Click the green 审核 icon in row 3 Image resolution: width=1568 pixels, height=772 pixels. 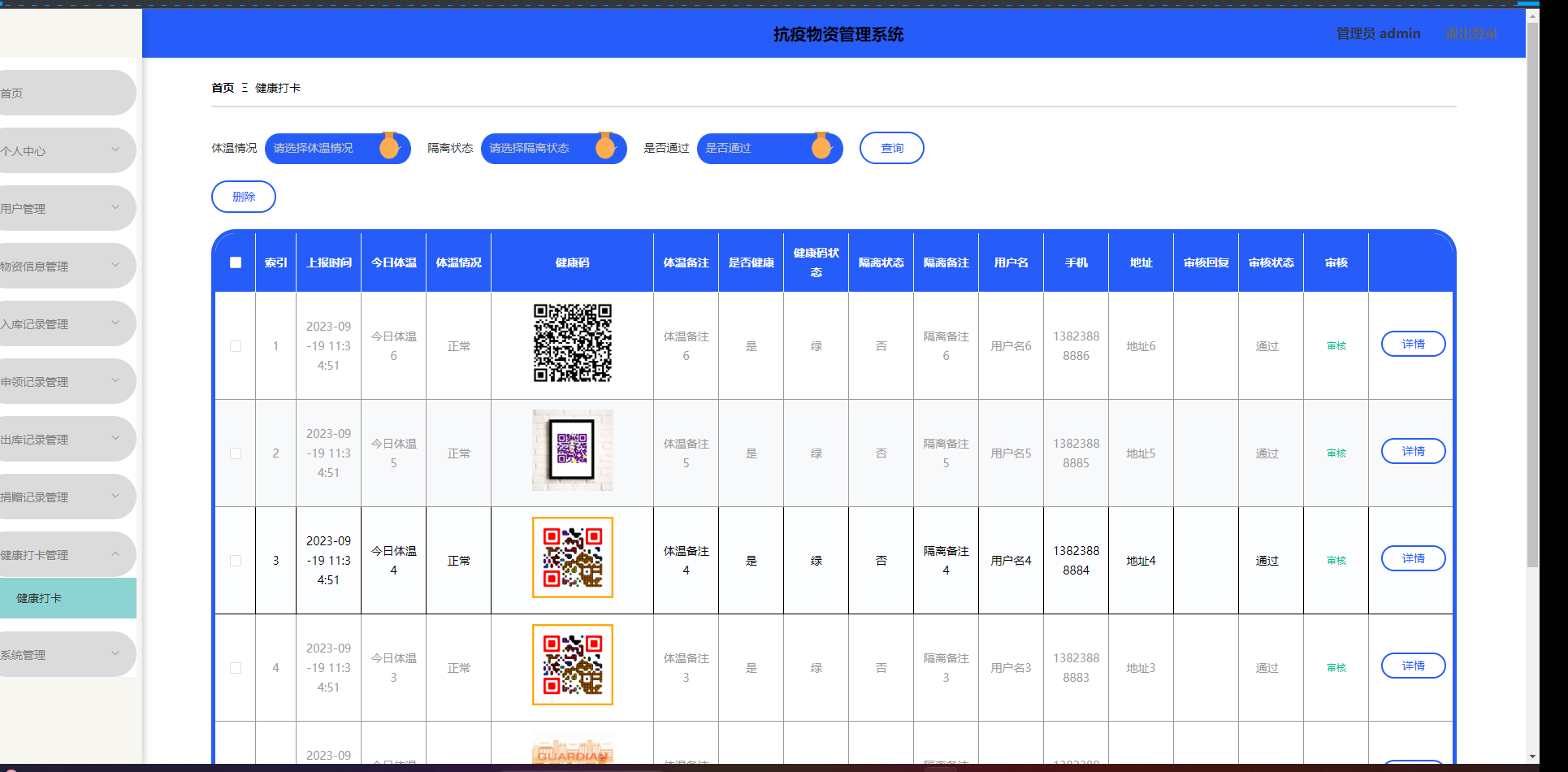click(1336, 561)
